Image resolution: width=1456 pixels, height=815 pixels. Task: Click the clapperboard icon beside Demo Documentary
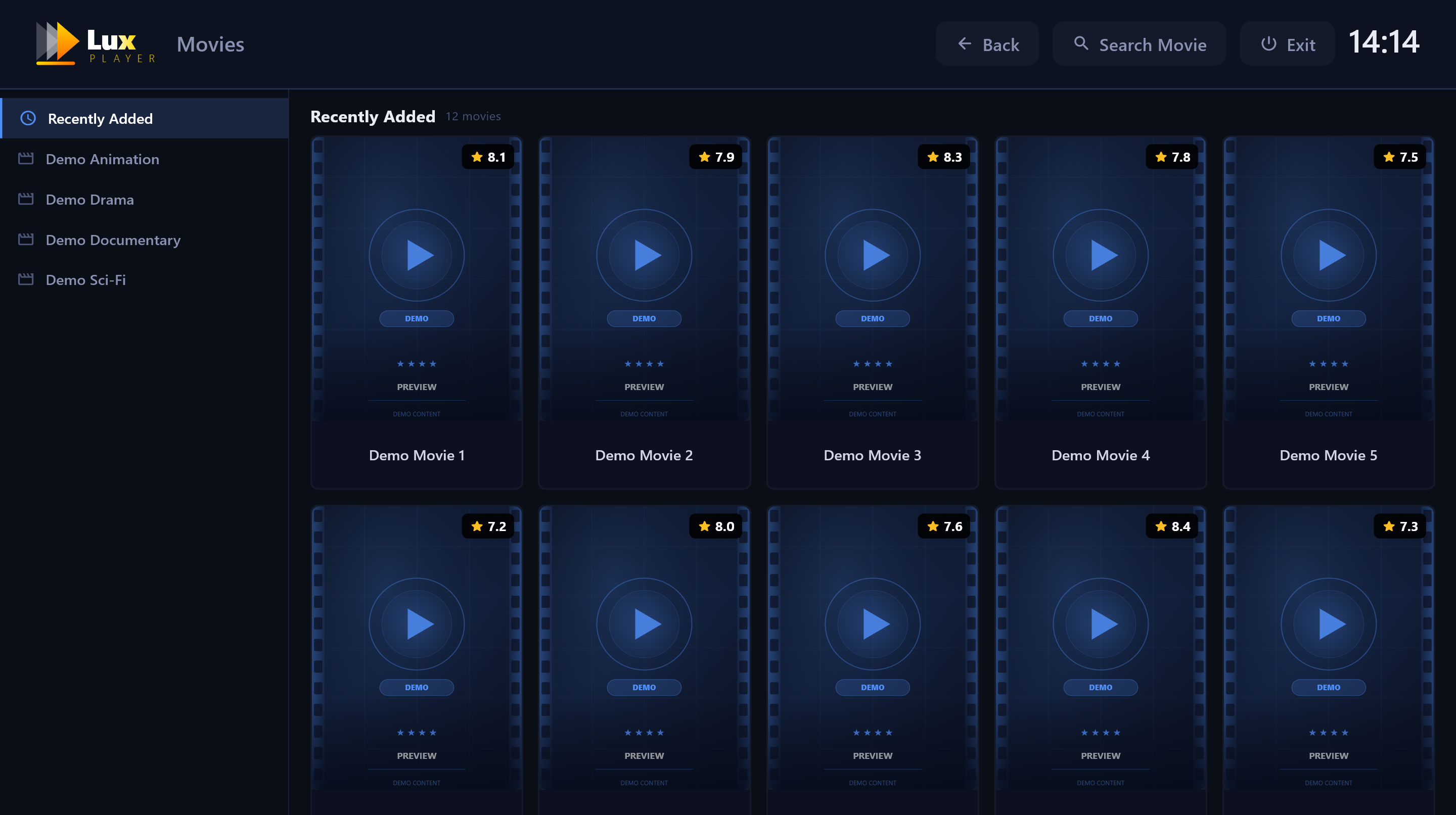click(x=26, y=239)
